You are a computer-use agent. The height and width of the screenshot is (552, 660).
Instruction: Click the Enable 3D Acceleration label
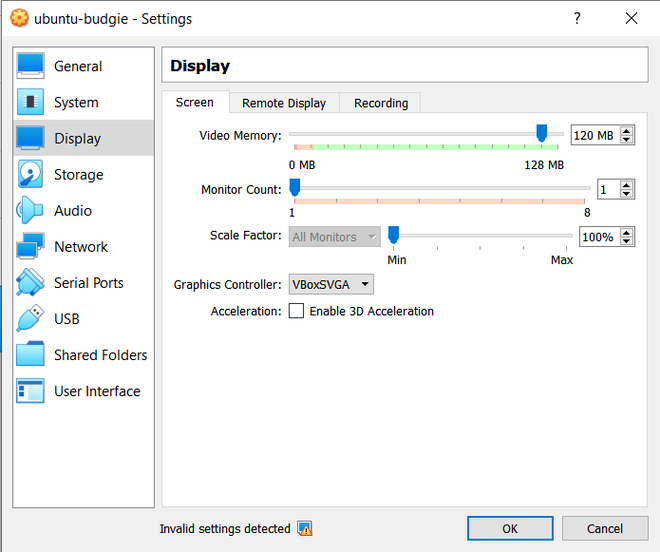(372, 311)
